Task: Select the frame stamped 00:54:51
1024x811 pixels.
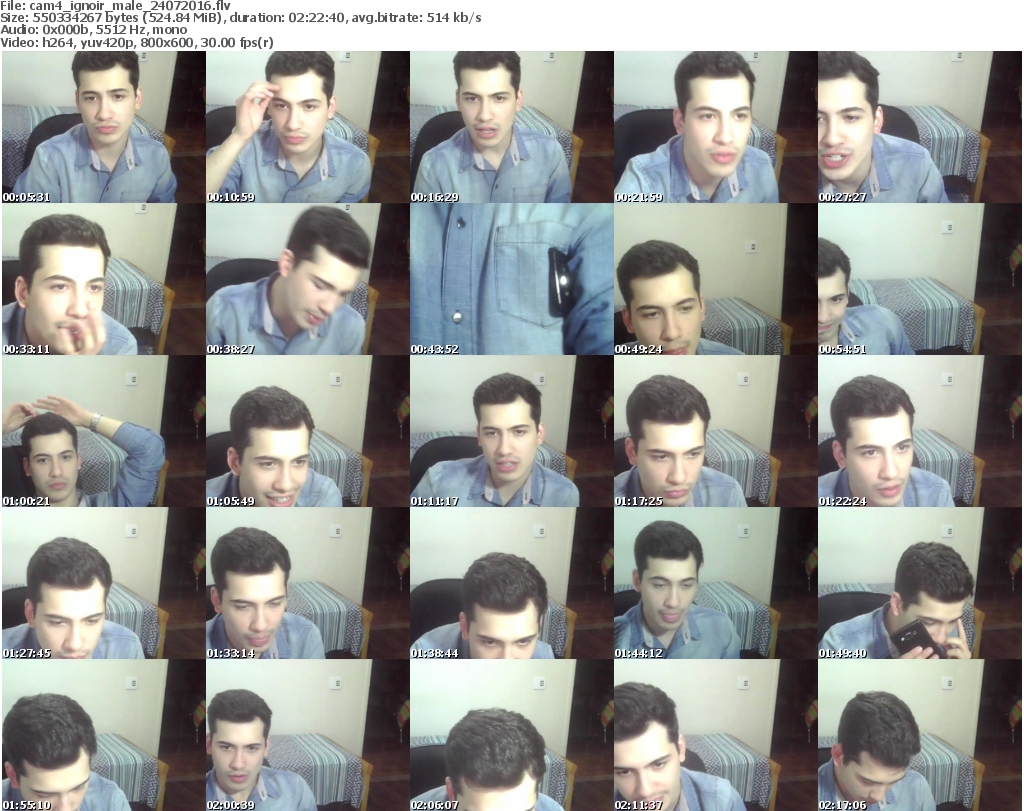Action: (920, 279)
